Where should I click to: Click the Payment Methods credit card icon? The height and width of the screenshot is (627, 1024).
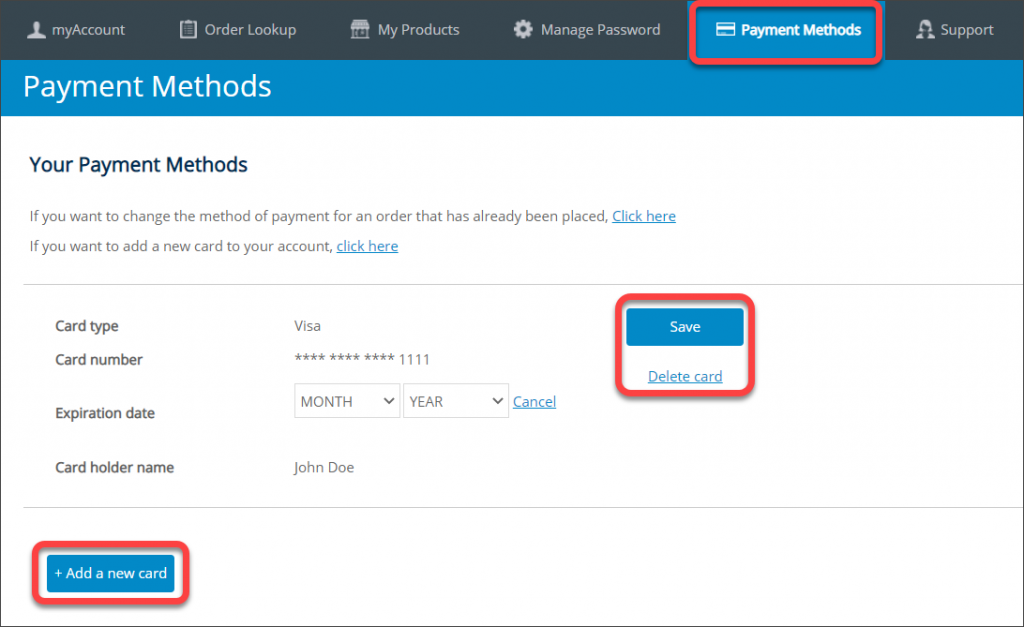click(x=726, y=29)
